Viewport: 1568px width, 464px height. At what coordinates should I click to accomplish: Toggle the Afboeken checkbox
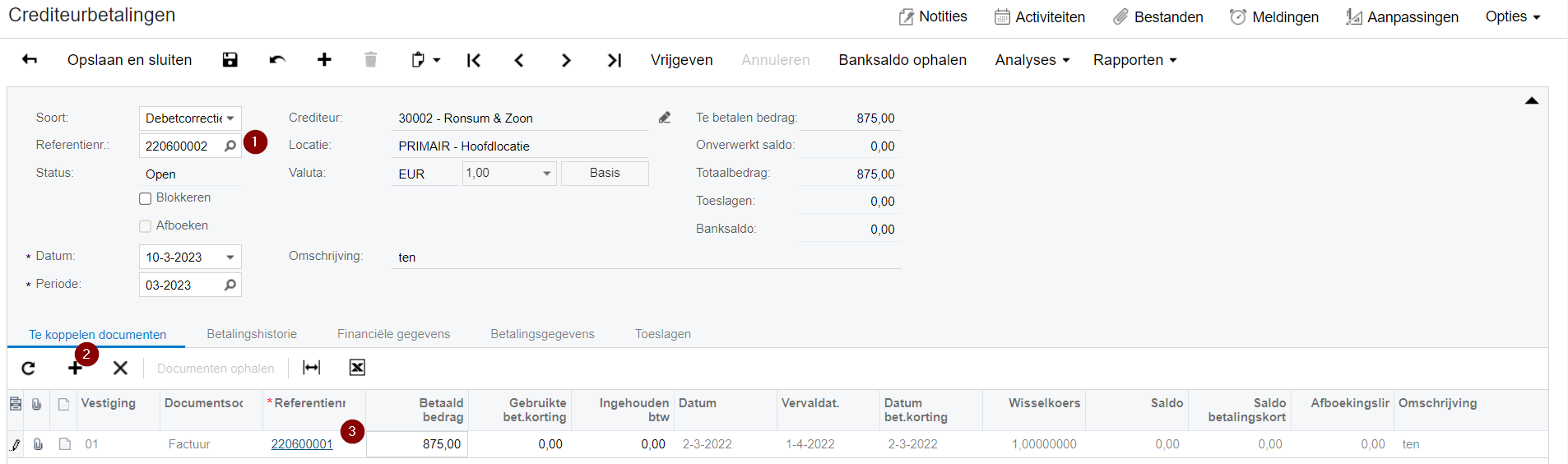[x=146, y=226]
